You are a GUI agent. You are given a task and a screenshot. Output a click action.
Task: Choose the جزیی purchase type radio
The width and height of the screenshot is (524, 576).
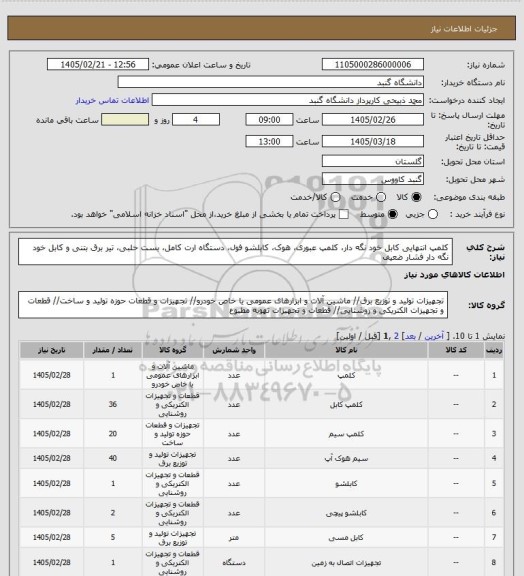tap(433, 214)
